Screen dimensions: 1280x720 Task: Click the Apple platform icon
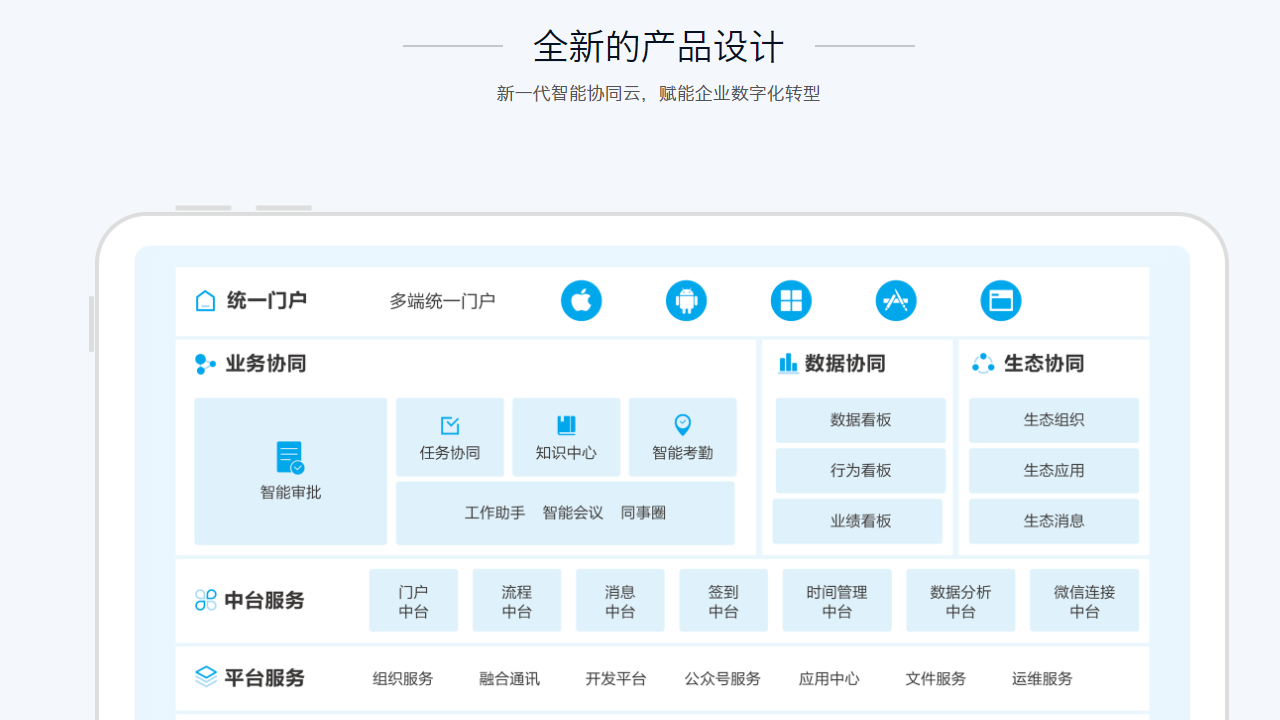[x=581, y=300]
